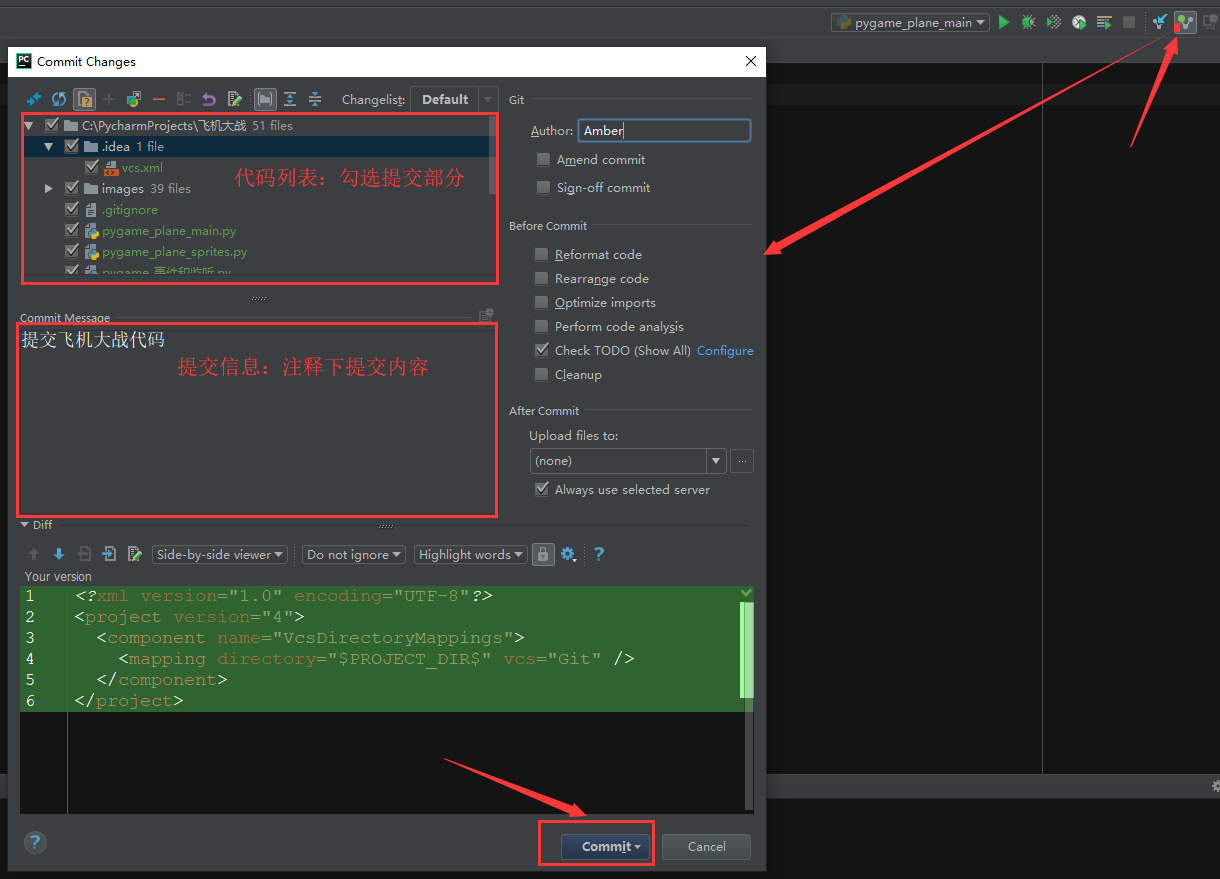Click Run with Coverage icon in main toolbar
The image size is (1220, 879).
(x=1054, y=22)
